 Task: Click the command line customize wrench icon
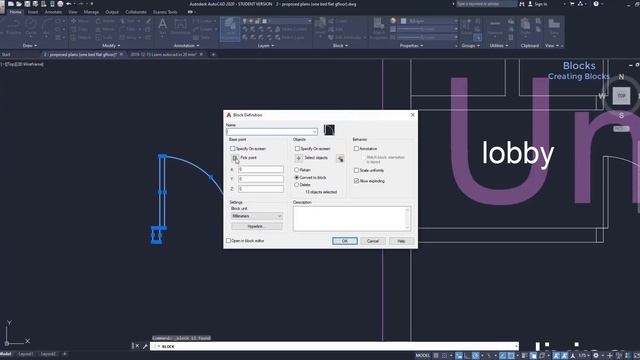145,347
